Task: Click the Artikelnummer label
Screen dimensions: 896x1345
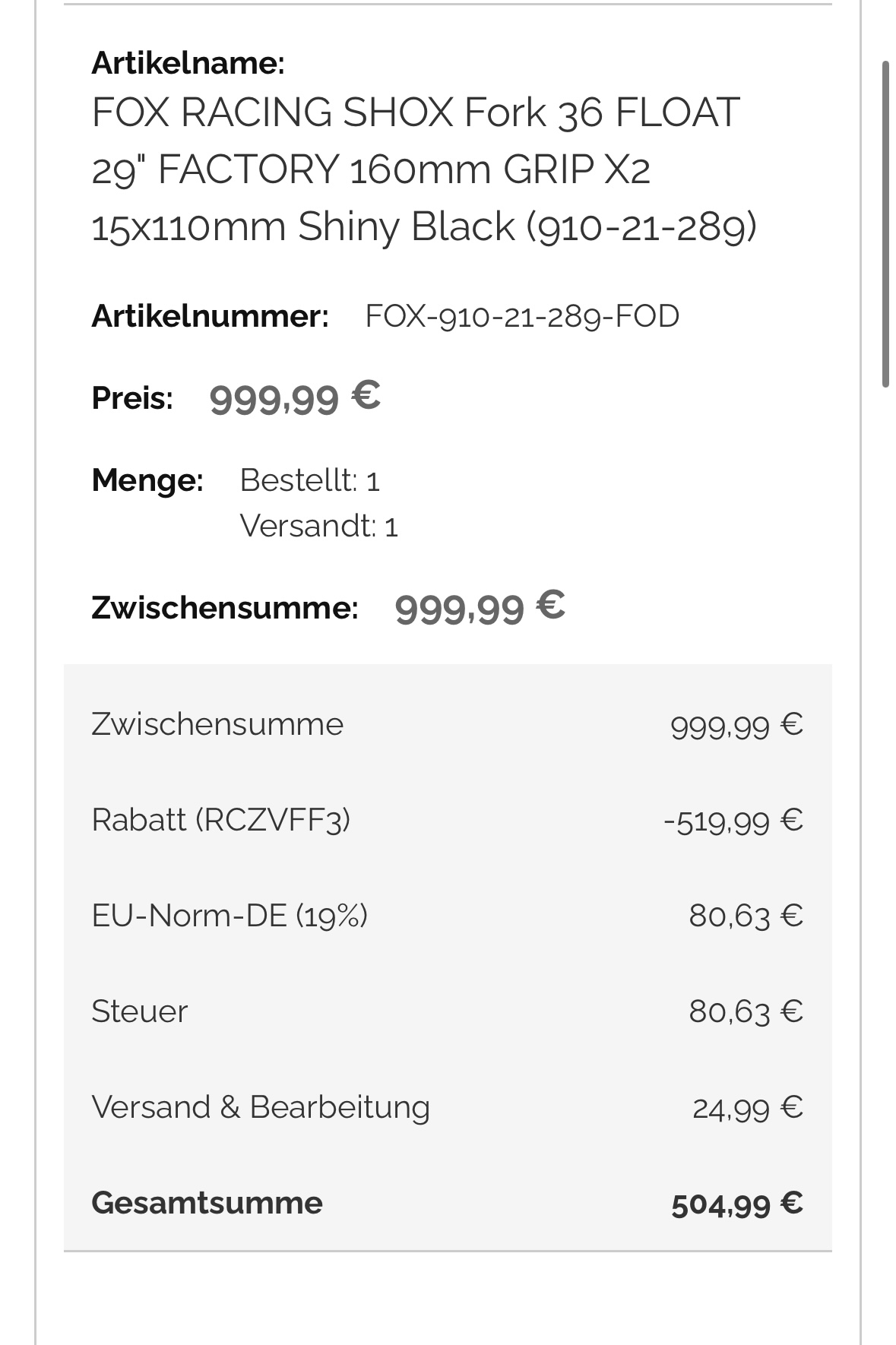Action: pyautogui.click(x=210, y=316)
